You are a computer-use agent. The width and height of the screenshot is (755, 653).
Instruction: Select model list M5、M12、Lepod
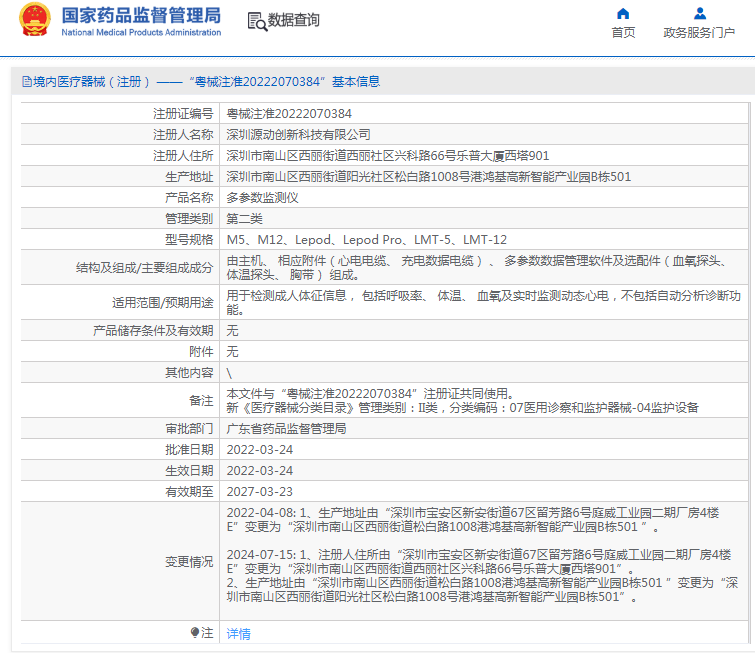pos(366,240)
